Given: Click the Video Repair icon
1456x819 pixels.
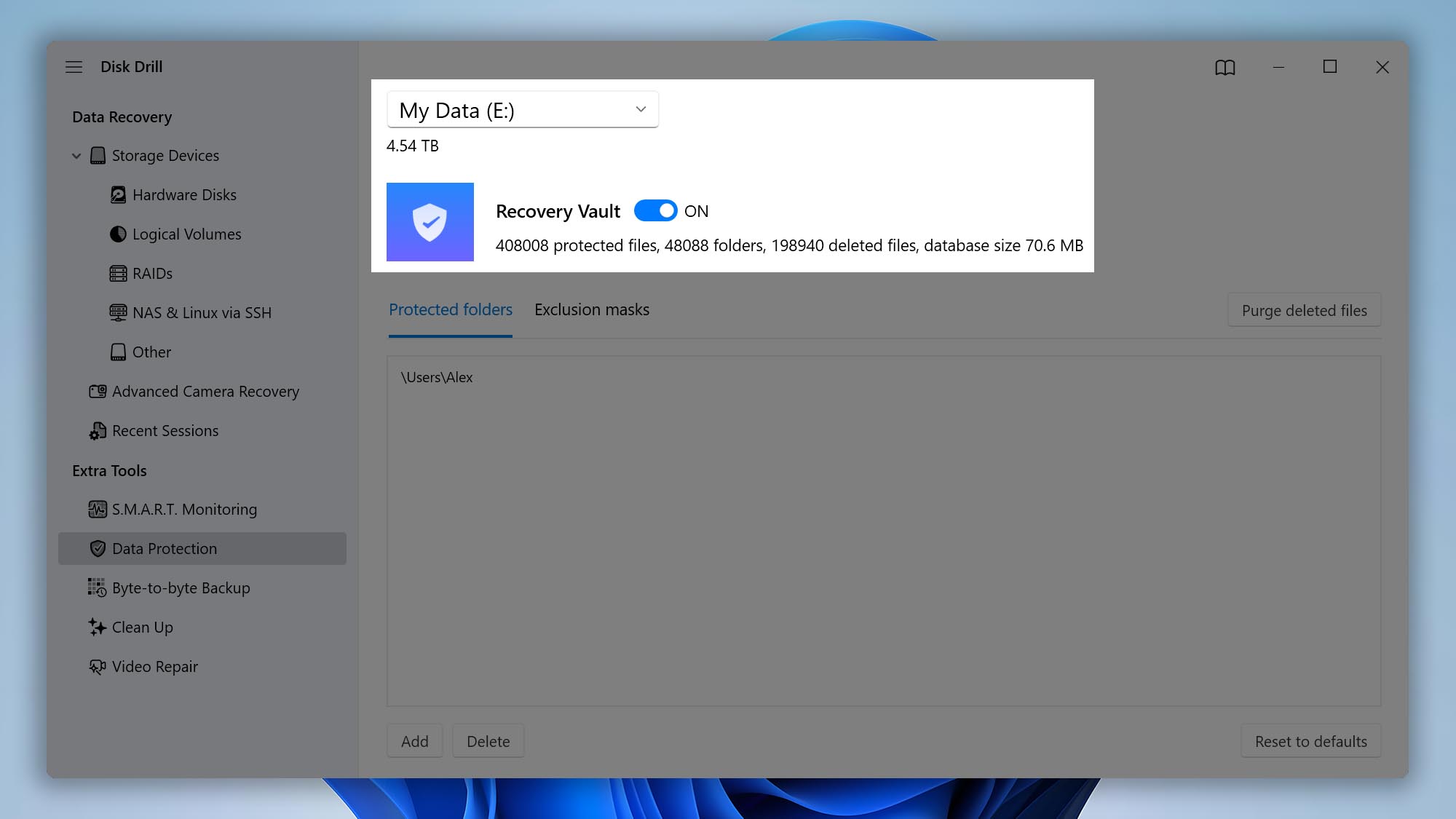Looking at the screenshot, I should tap(98, 667).
